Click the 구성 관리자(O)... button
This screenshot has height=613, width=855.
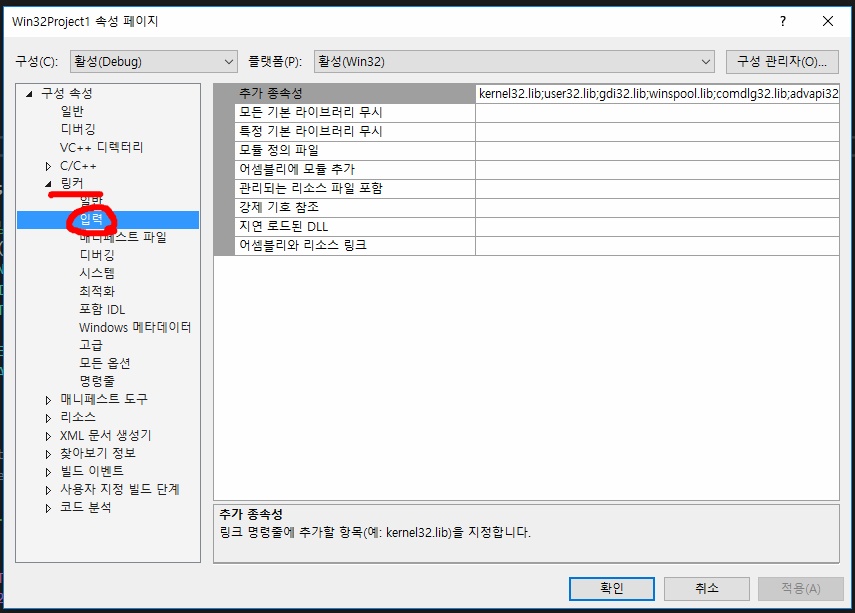tap(782, 62)
